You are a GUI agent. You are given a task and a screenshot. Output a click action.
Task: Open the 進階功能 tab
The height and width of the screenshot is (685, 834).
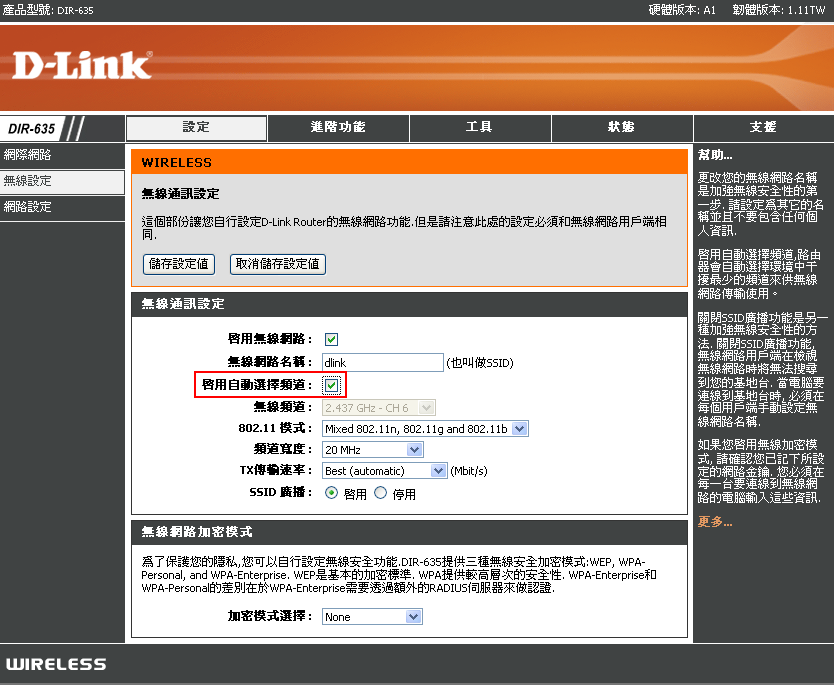click(338, 128)
